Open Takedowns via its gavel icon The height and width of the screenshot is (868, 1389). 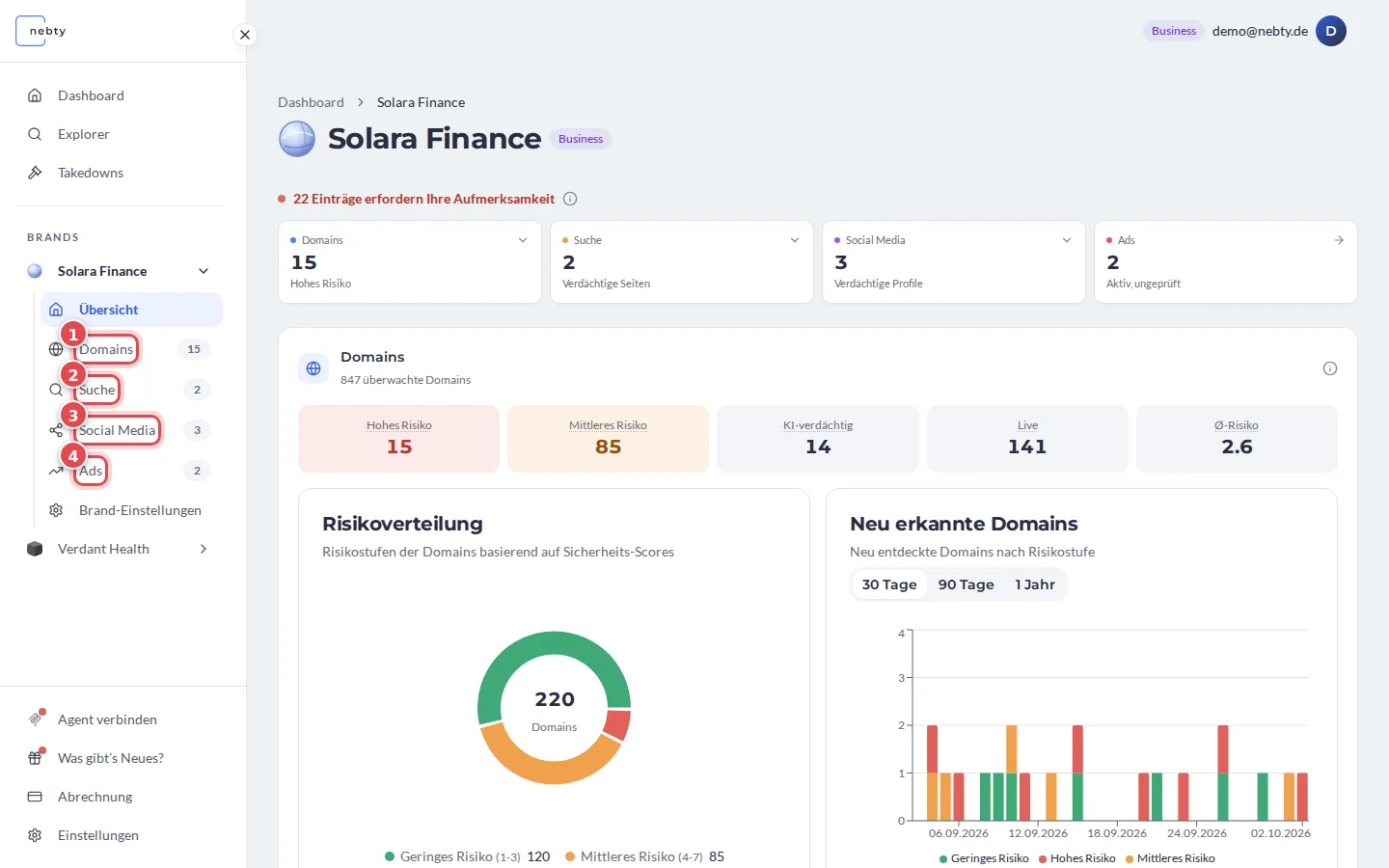point(35,173)
